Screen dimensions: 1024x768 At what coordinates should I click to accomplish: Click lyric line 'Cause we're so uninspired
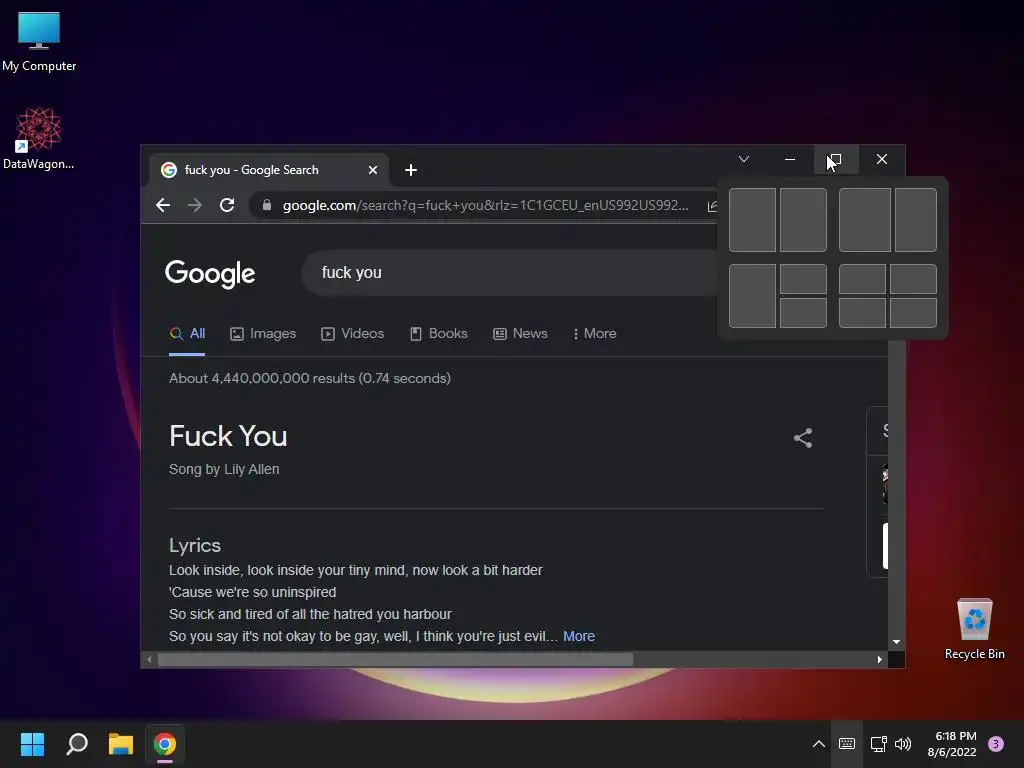click(253, 592)
